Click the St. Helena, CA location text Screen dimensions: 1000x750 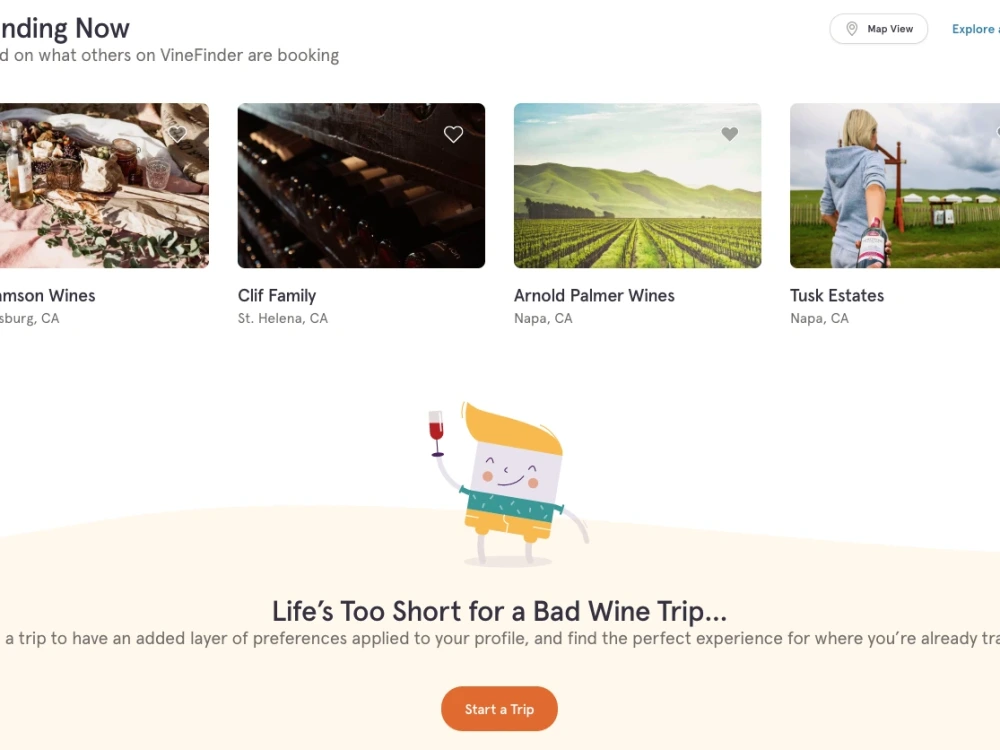[283, 318]
